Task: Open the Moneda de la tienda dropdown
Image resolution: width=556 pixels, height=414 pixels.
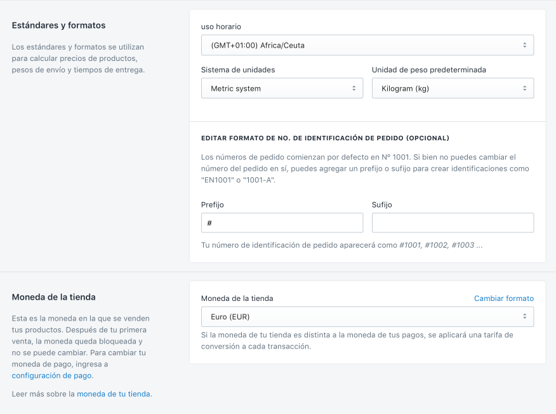Action: (x=367, y=317)
